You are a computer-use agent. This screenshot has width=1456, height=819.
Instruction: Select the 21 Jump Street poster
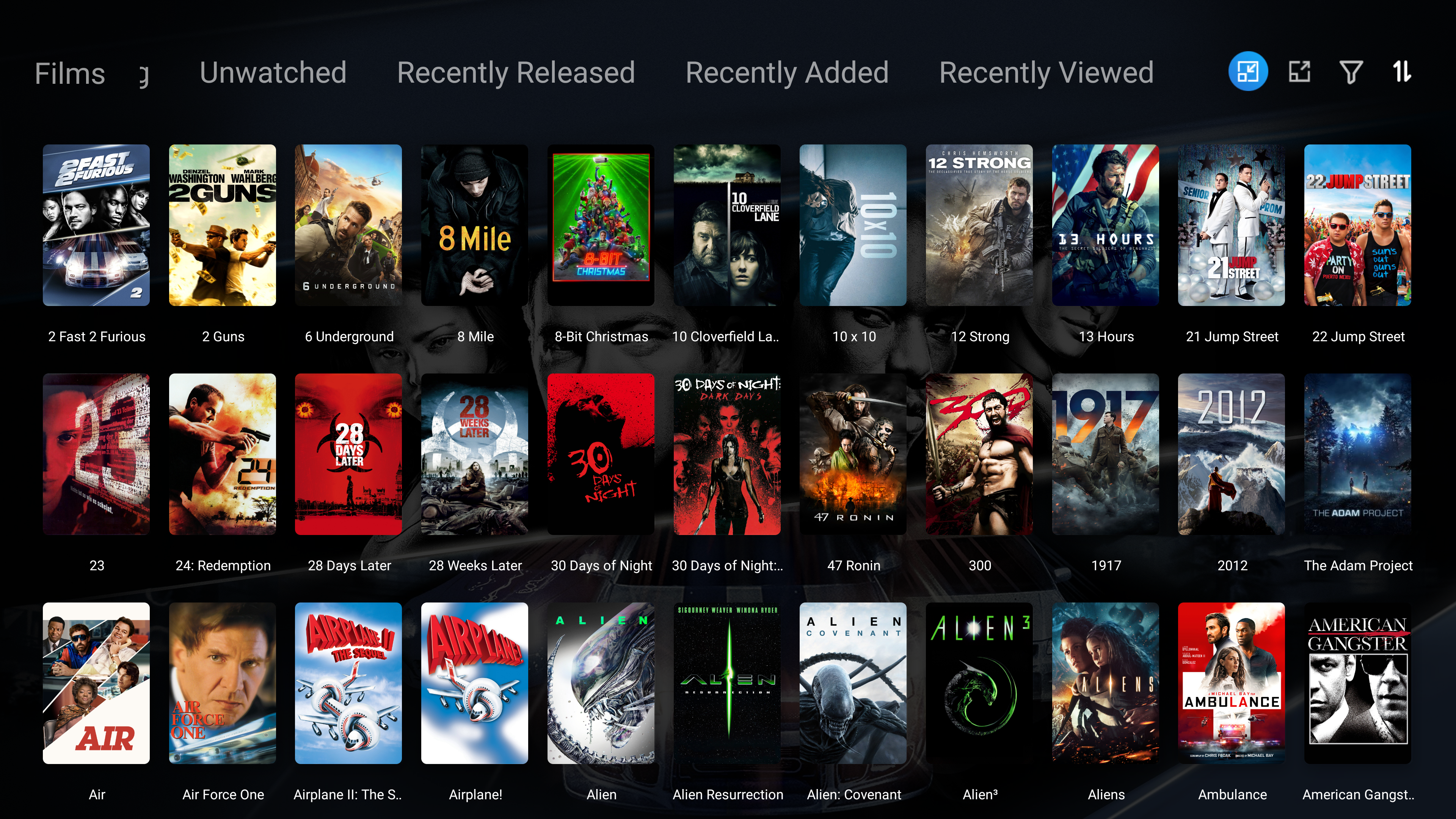pos(1232,225)
